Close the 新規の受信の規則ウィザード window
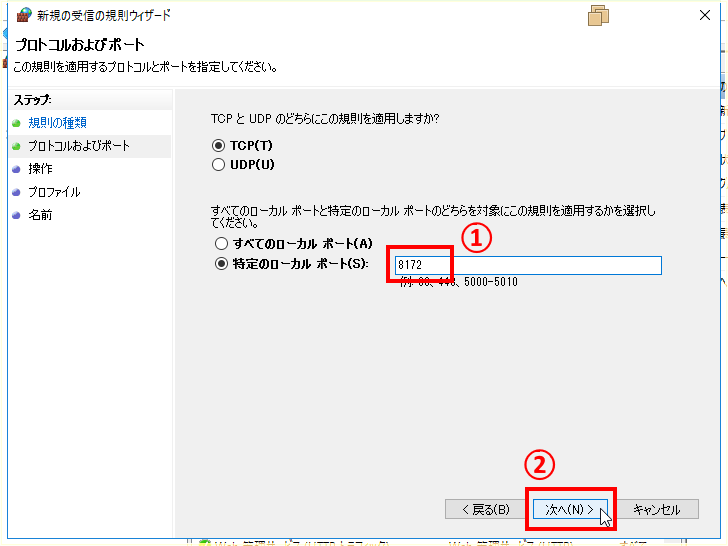This screenshot has height=546, width=728. tap(705, 15)
